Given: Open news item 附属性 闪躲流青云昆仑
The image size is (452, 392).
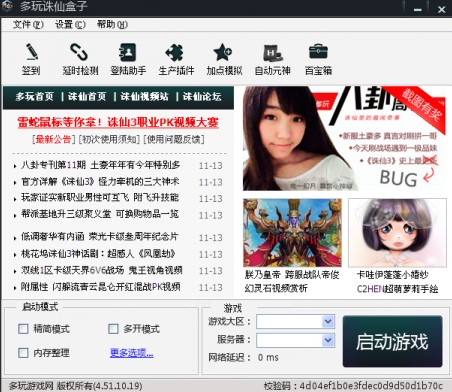Looking at the screenshot, I should tap(101, 287).
